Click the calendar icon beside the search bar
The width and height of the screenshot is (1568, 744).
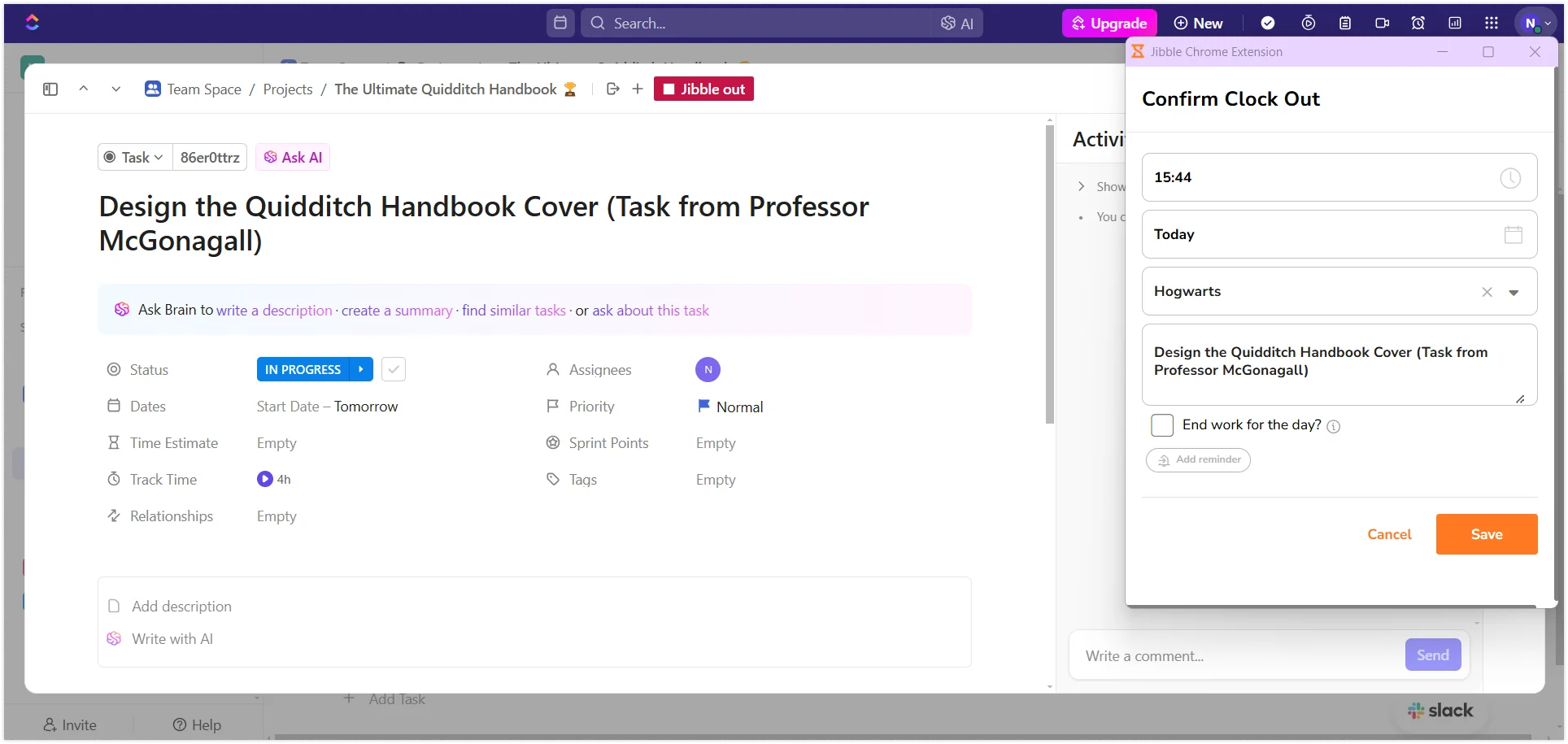[x=560, y=23]
